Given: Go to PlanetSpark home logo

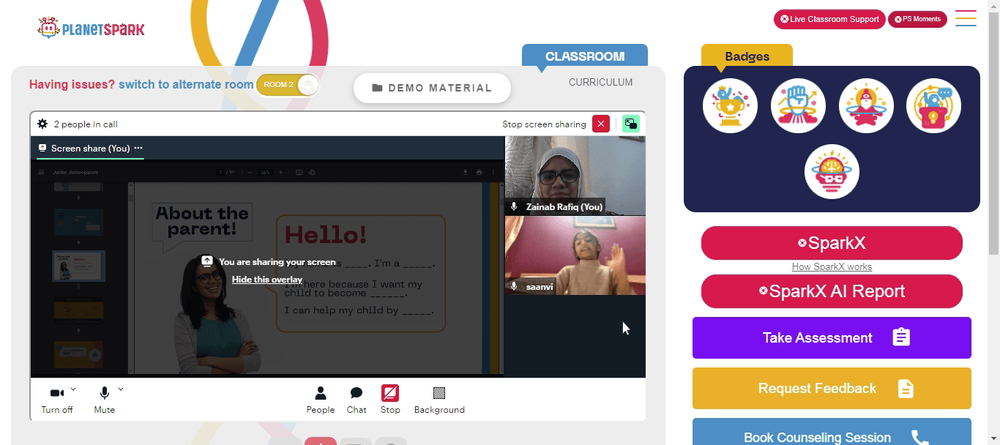Looking at the screenshot, I should (91, 28).
